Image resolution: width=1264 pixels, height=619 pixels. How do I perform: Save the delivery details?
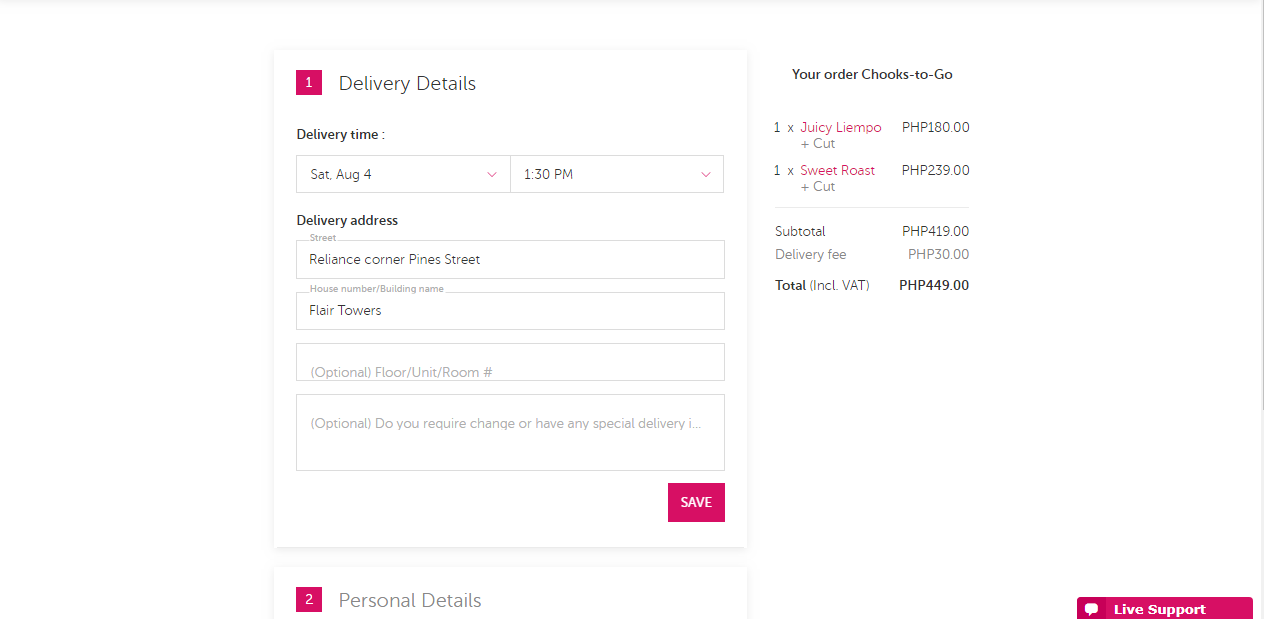click(x=696, y=502)
